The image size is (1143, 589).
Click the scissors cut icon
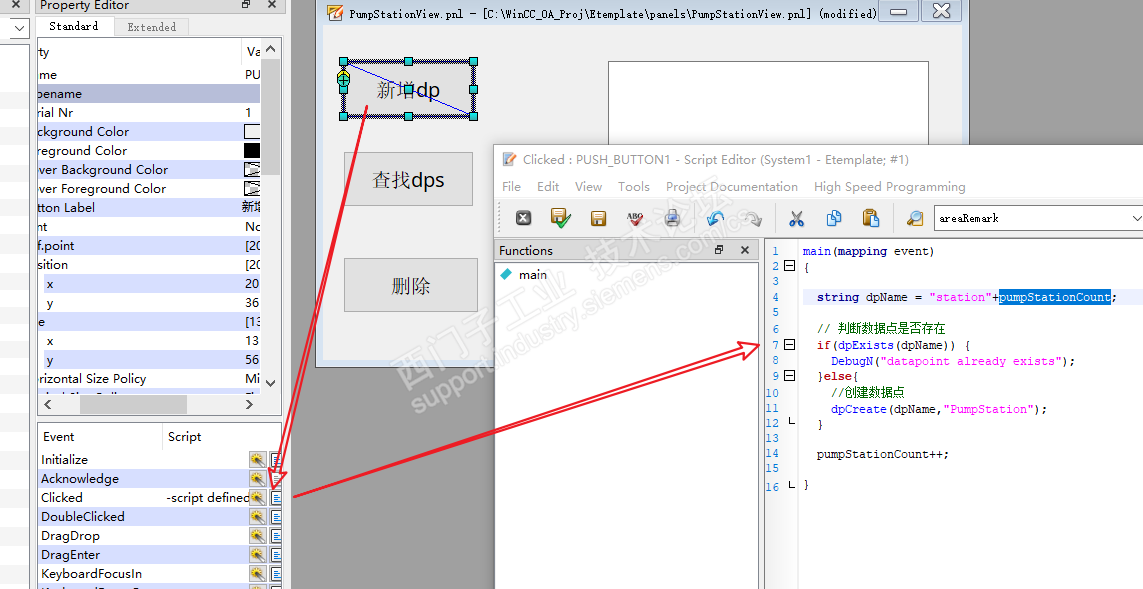(x=796, y=218)
